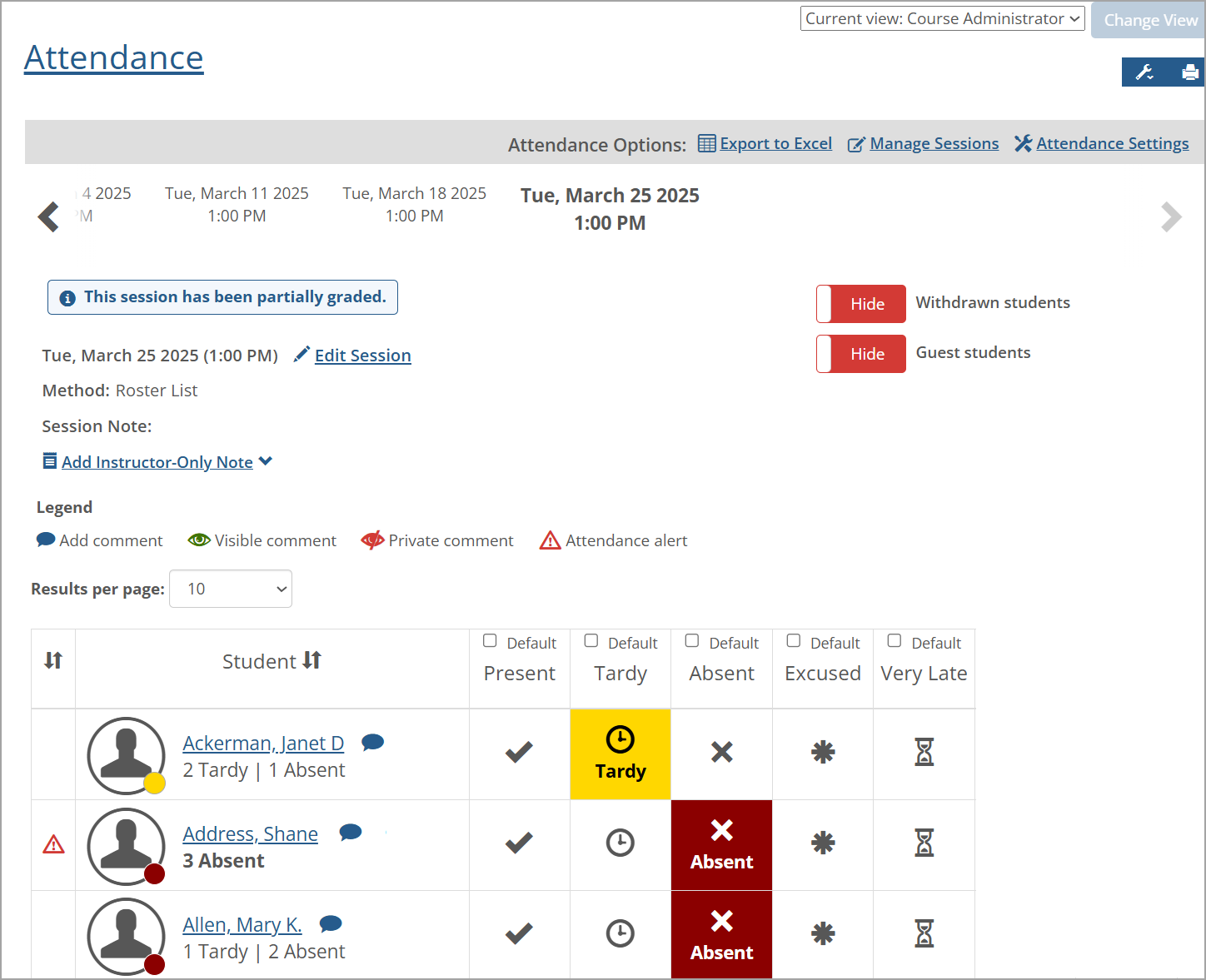The height and width of the screenshot is (980, 1206).
Task: Select the Tue, March 11 2025 session
Action: click(x=237, y=205)
